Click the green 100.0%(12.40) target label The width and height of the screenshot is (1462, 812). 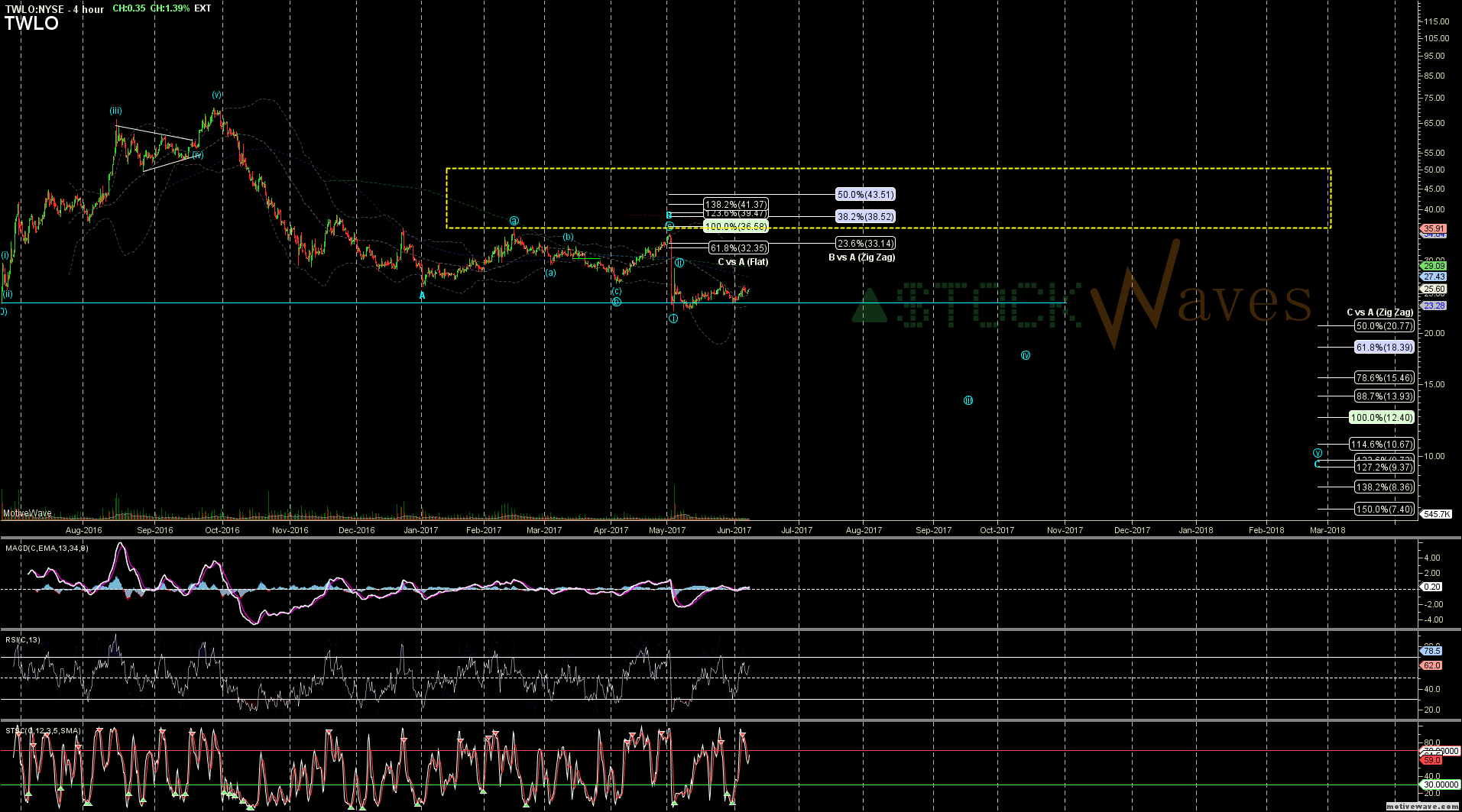tap(1382, 418)
